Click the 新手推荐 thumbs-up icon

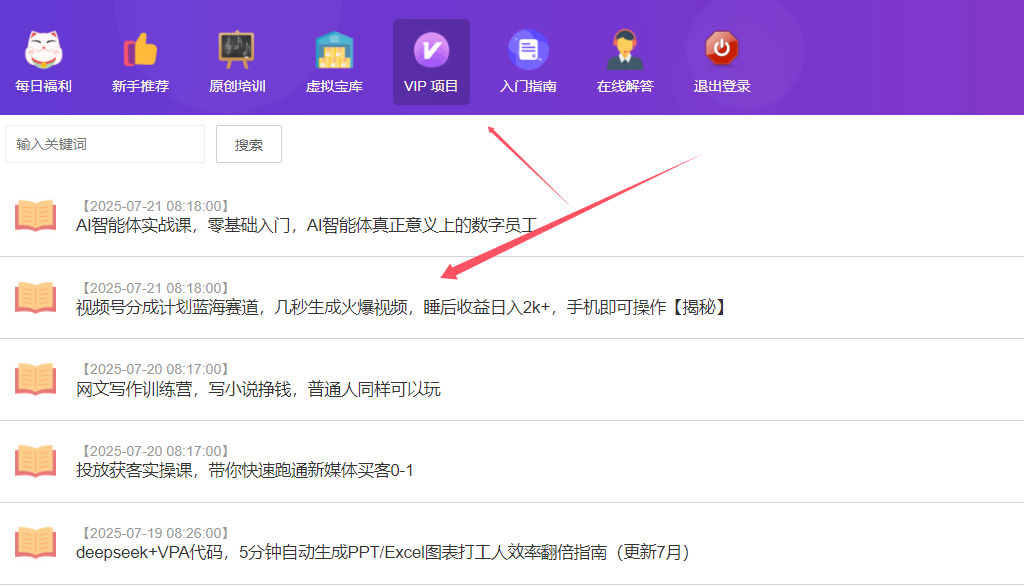tap(140, 50)
